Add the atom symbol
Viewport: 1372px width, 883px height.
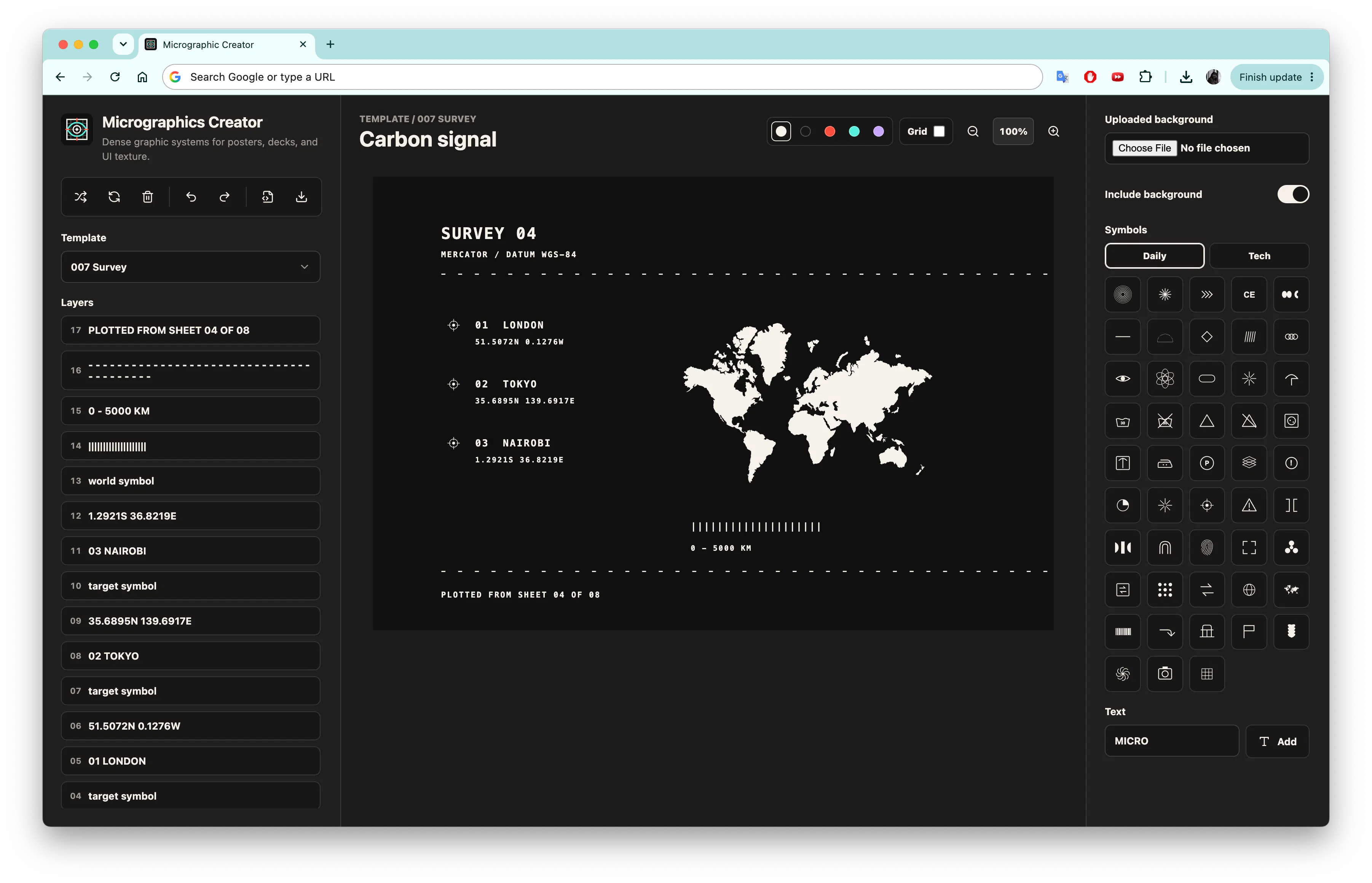pyautogui.click(x=1165, y=379)
